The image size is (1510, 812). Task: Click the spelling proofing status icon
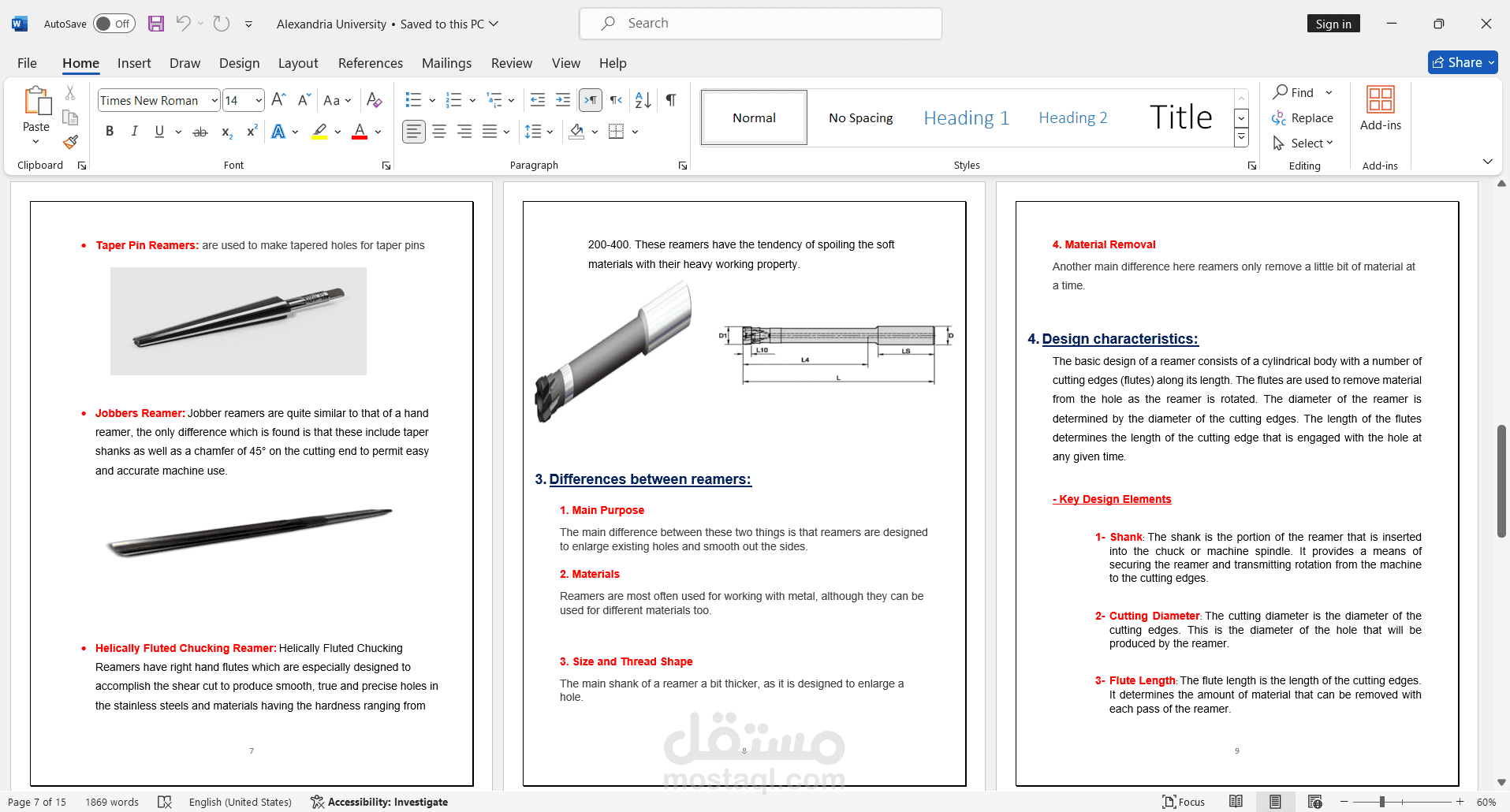tap(164, 802)
